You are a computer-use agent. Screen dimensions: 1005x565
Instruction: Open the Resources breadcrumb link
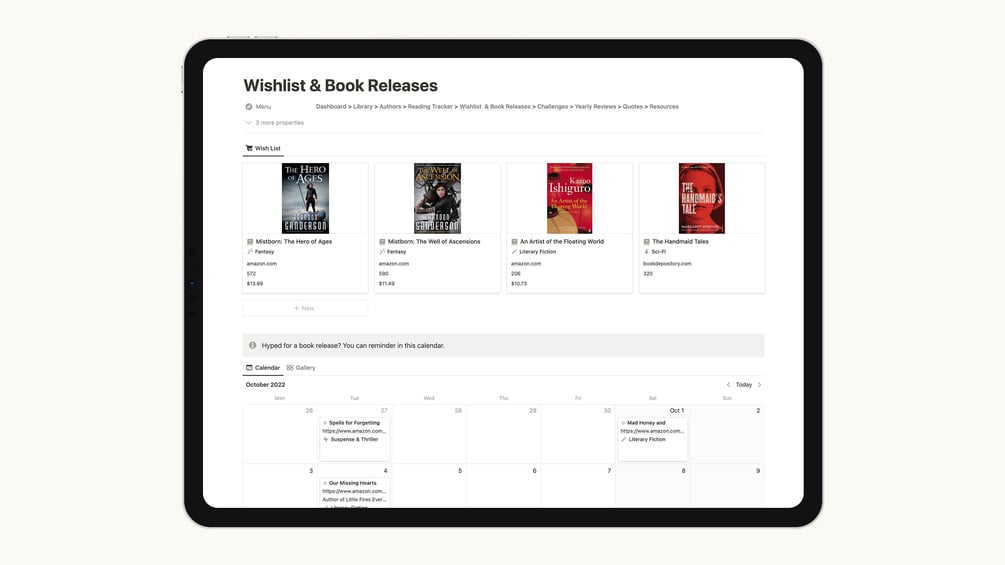pyautogui.click(x=664, y=107)
